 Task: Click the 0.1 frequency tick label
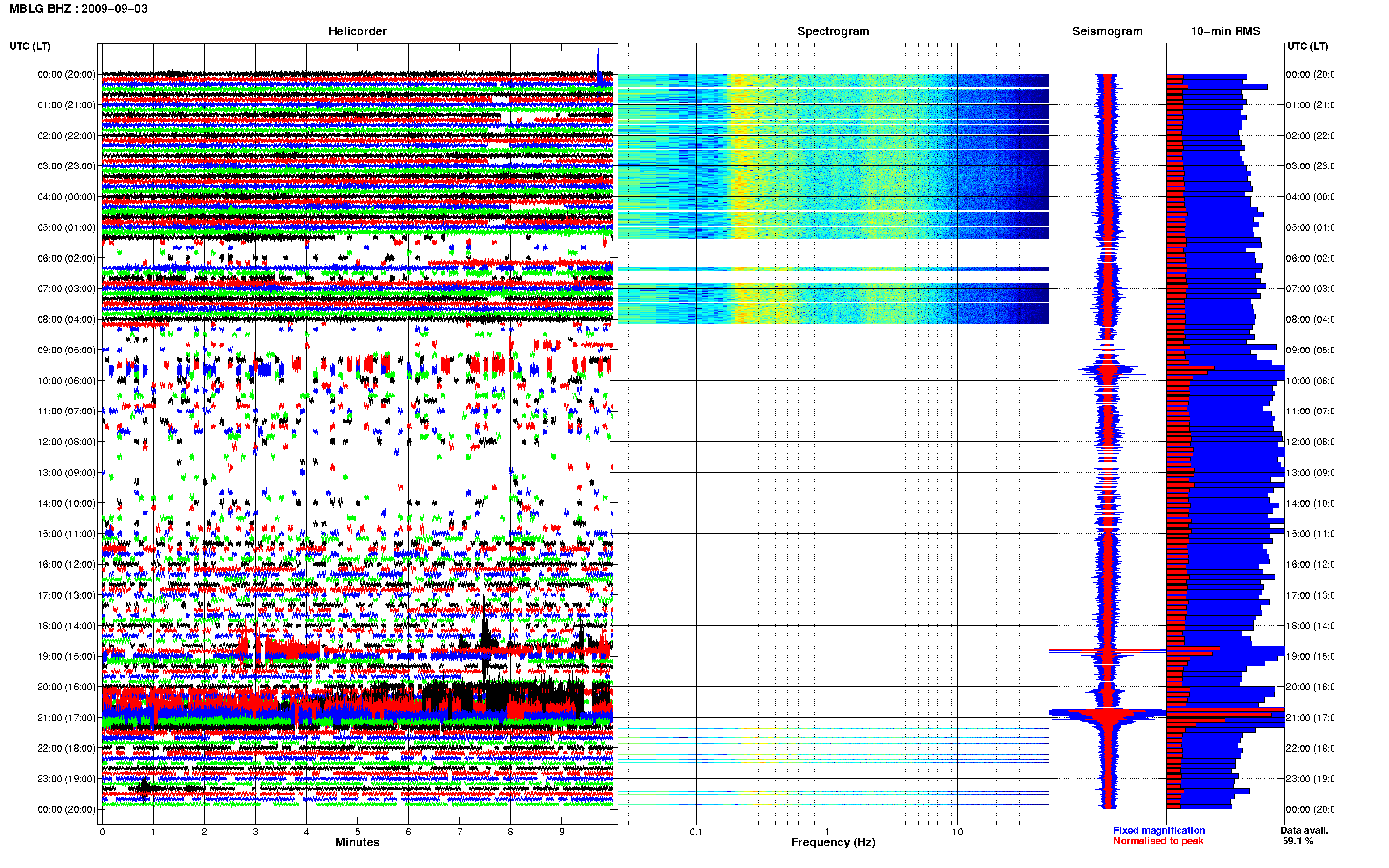[696, 832]
